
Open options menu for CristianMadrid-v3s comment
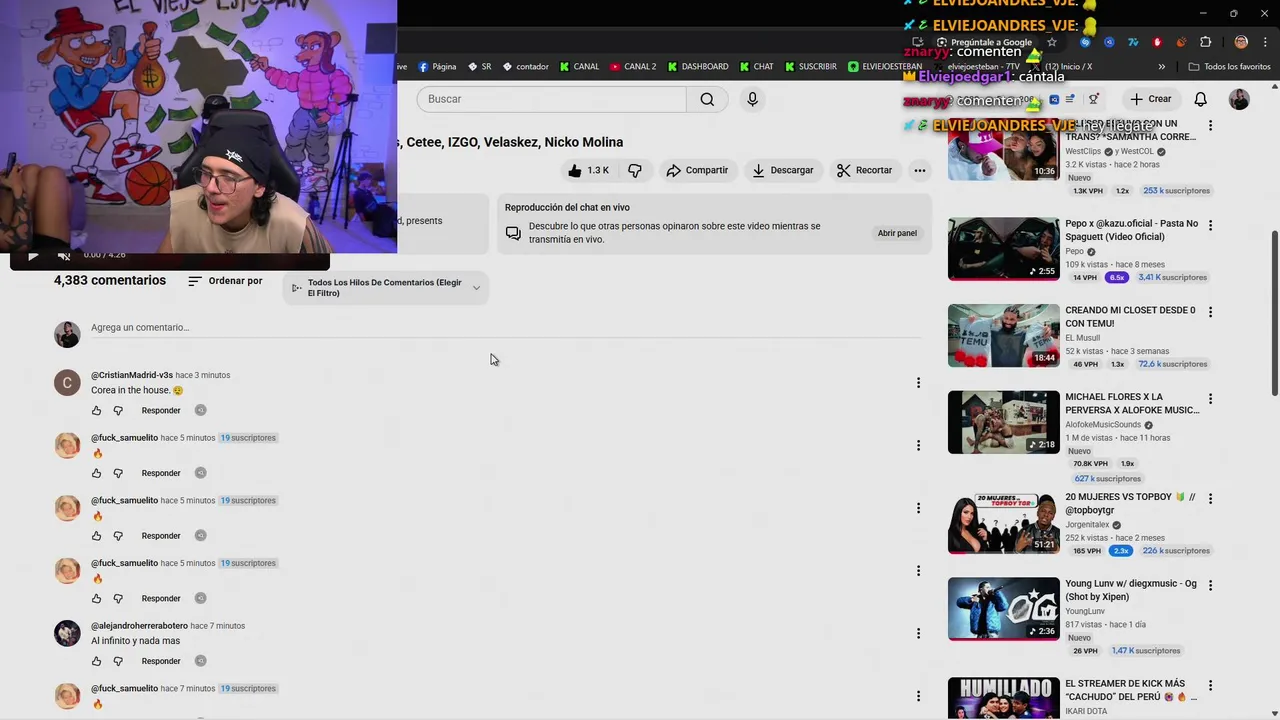(x=918, y=383)
